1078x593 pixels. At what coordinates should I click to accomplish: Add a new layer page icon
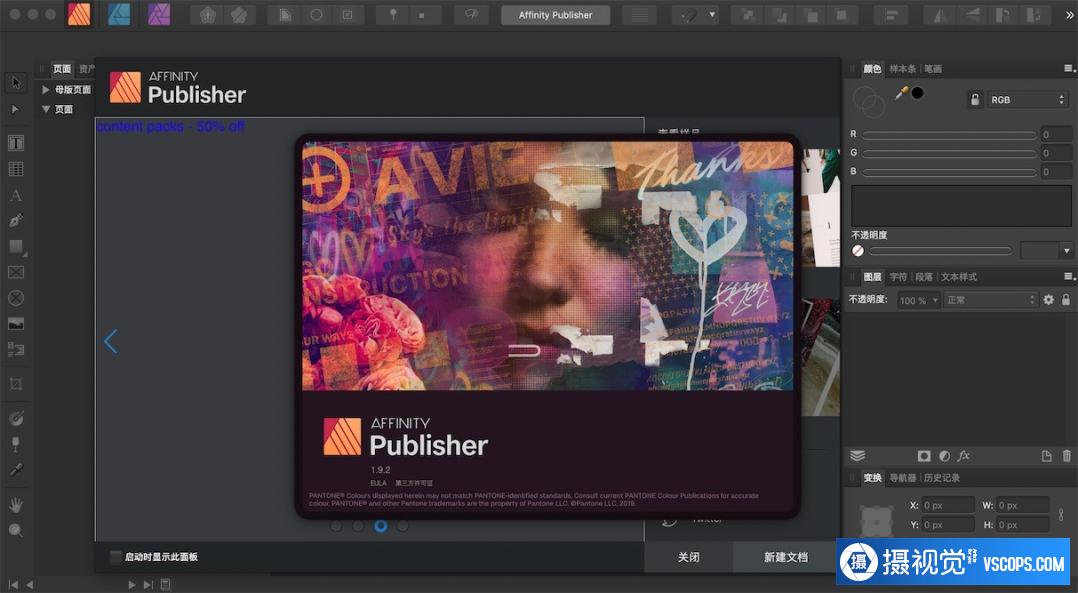pyautogui.click(x=1046, y=456)
